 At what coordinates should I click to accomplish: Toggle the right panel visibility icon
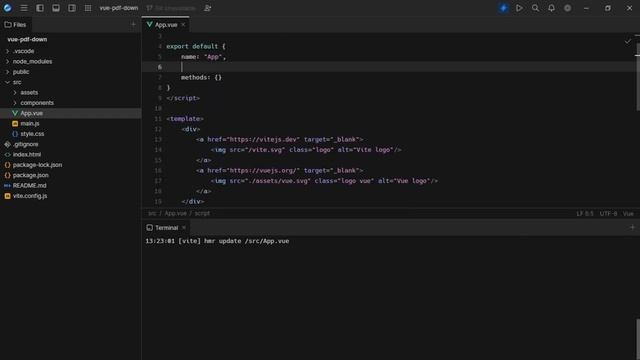pos(72,8)
